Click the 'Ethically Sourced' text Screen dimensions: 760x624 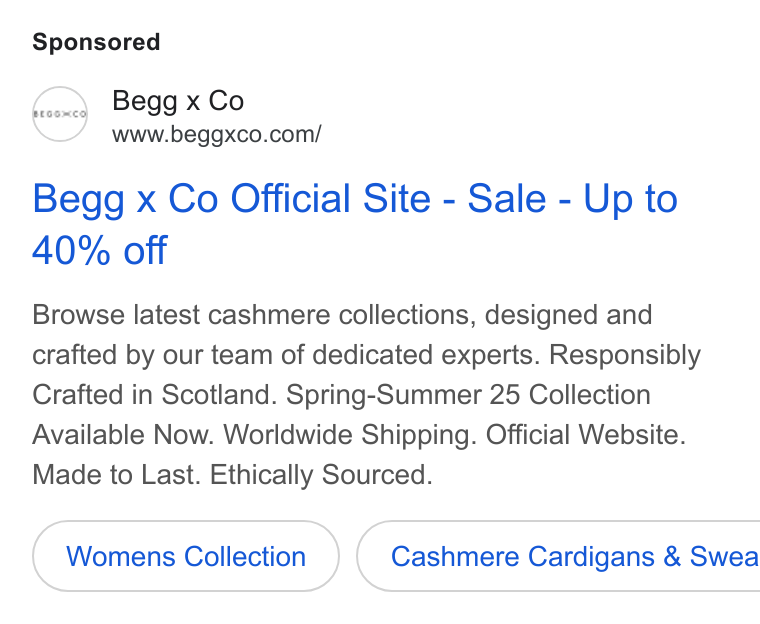tap(321, 474)
